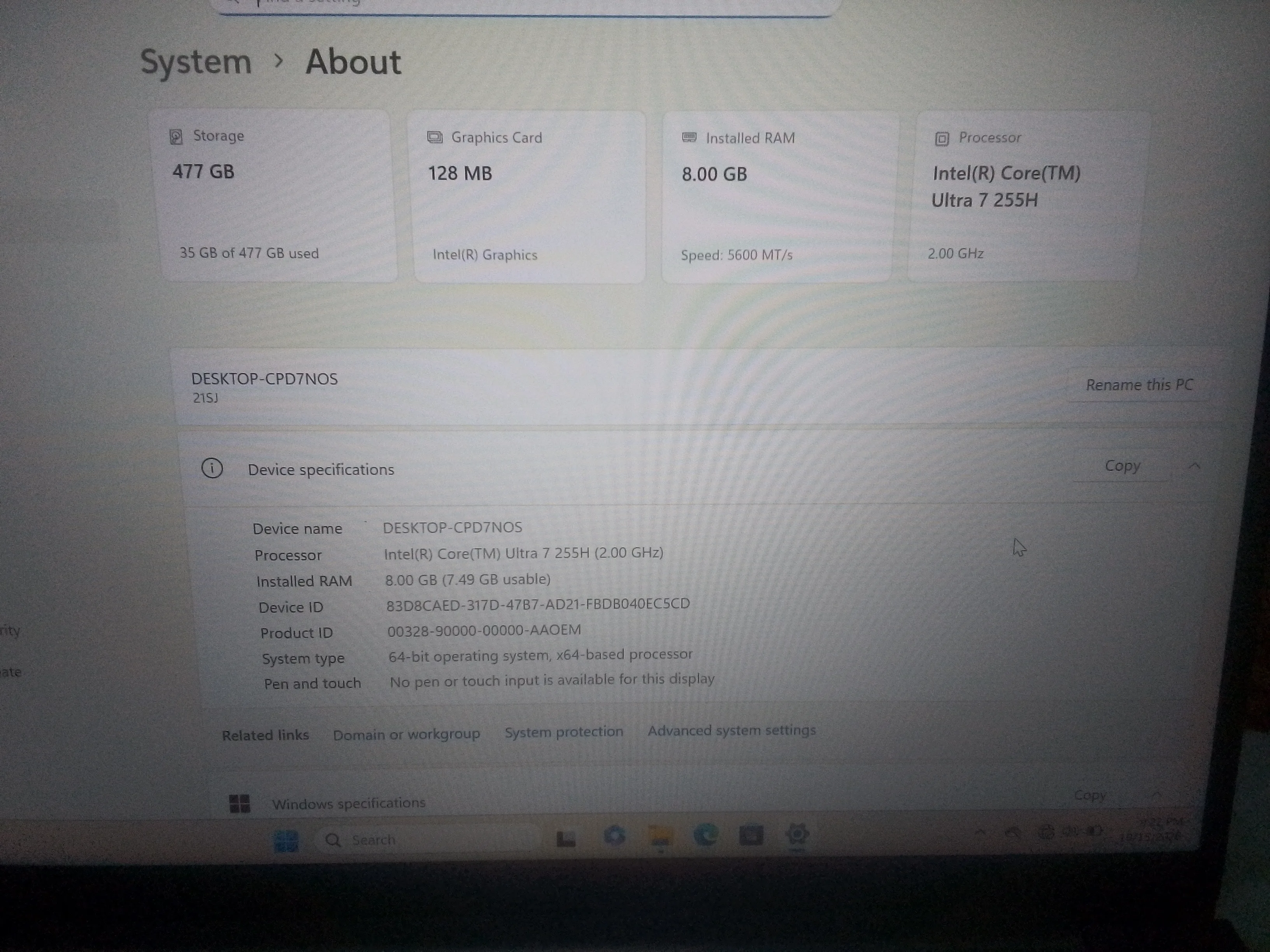The image size is (1270, 952).
Task: Go back to System in breadcrumb
Action: pyautogui.click(x=196, y=62)
